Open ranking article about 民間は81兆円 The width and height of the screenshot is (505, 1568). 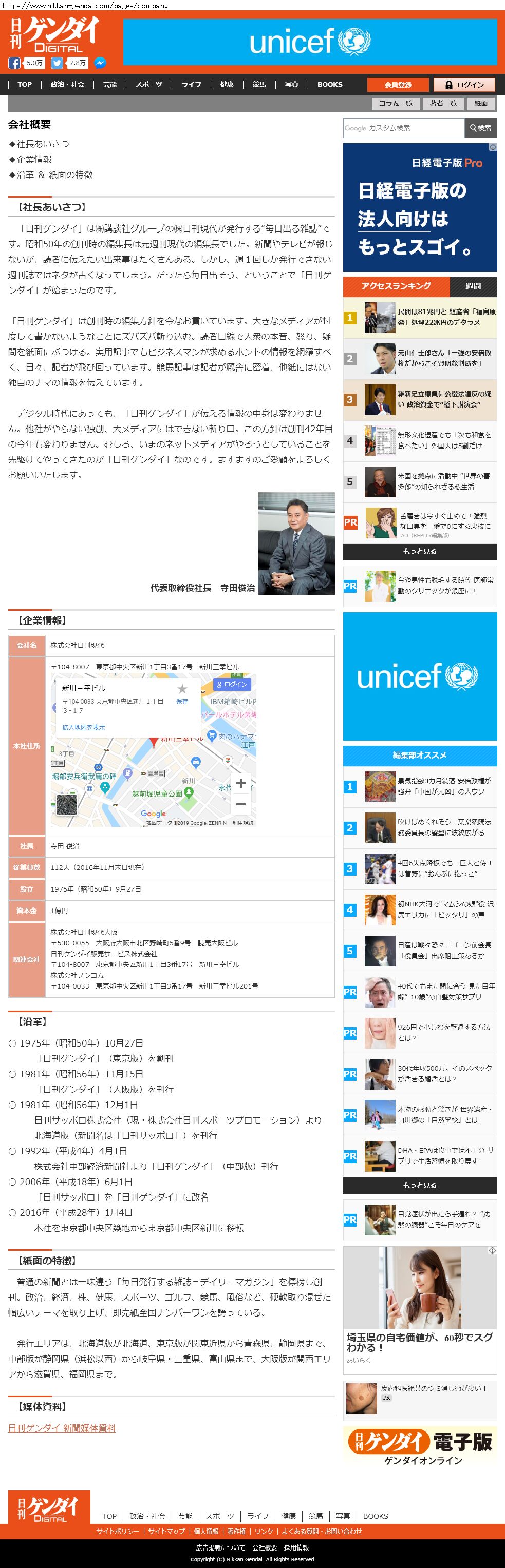(x=420, y=317)
